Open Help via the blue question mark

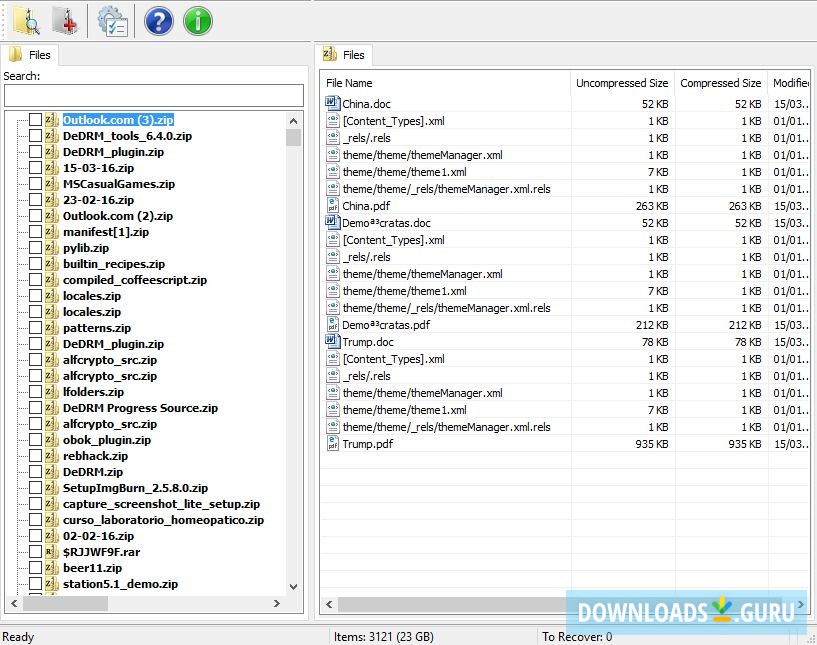pos(158,20)
